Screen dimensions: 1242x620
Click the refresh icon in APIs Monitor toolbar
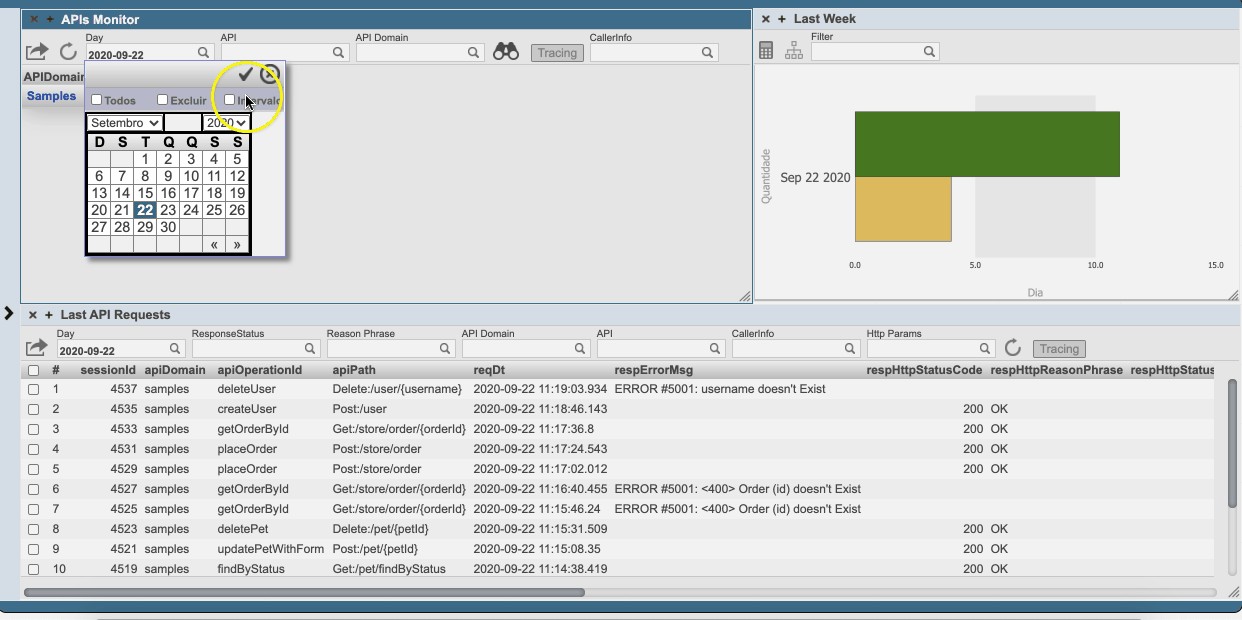coord(68,52)
